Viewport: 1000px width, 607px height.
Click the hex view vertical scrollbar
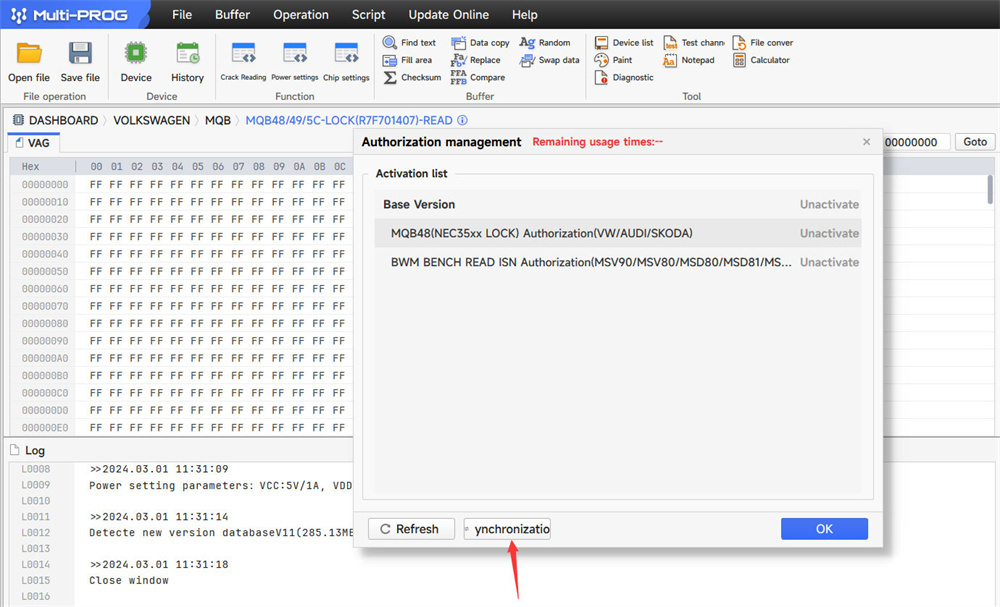(990, 190)
